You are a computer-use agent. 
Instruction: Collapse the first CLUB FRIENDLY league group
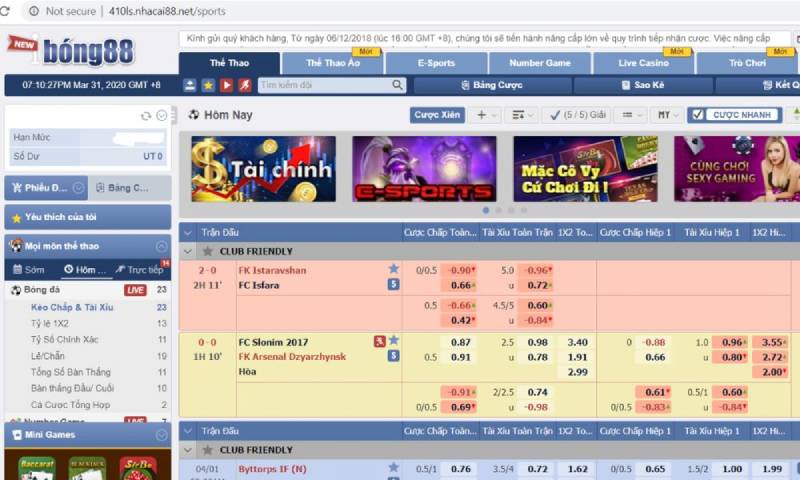tap(189, 251)
